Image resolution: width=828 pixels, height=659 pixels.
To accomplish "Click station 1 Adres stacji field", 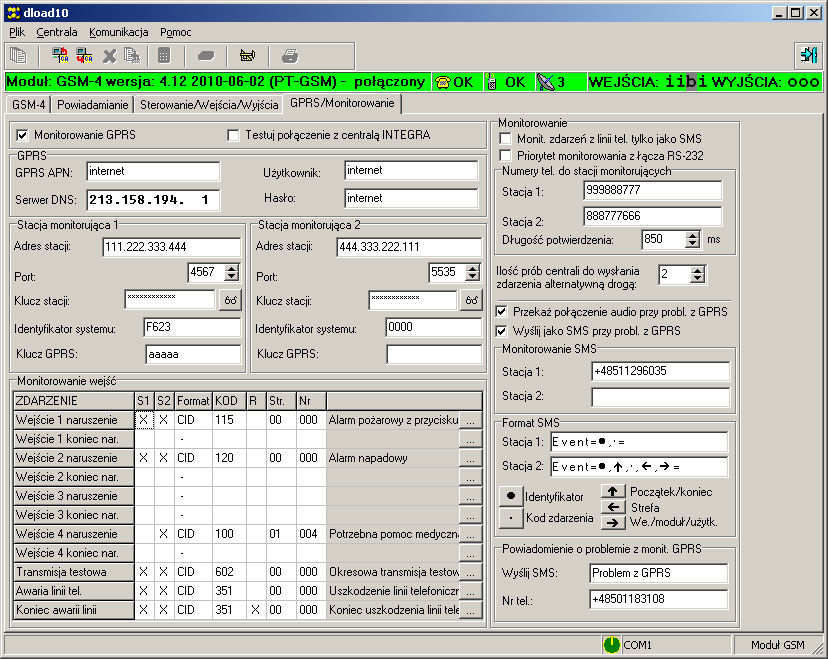I will click(x=172, y=247).
